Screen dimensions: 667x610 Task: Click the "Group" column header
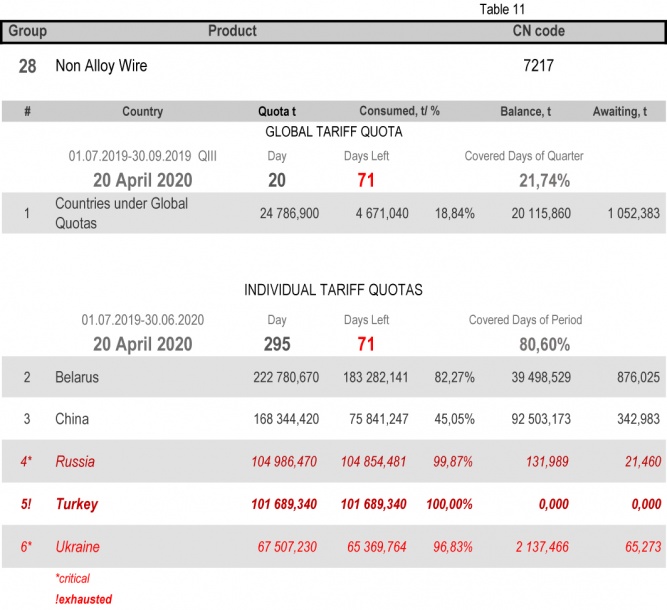(27, 31)
